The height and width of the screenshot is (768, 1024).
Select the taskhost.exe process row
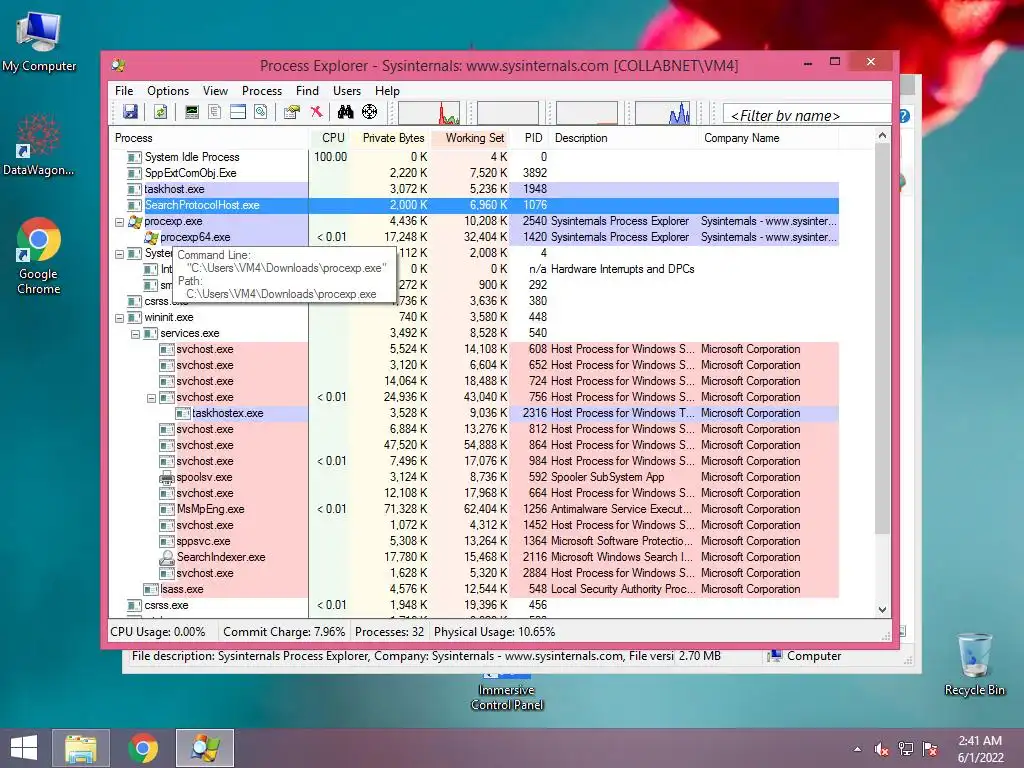click(x=473, y=189)
